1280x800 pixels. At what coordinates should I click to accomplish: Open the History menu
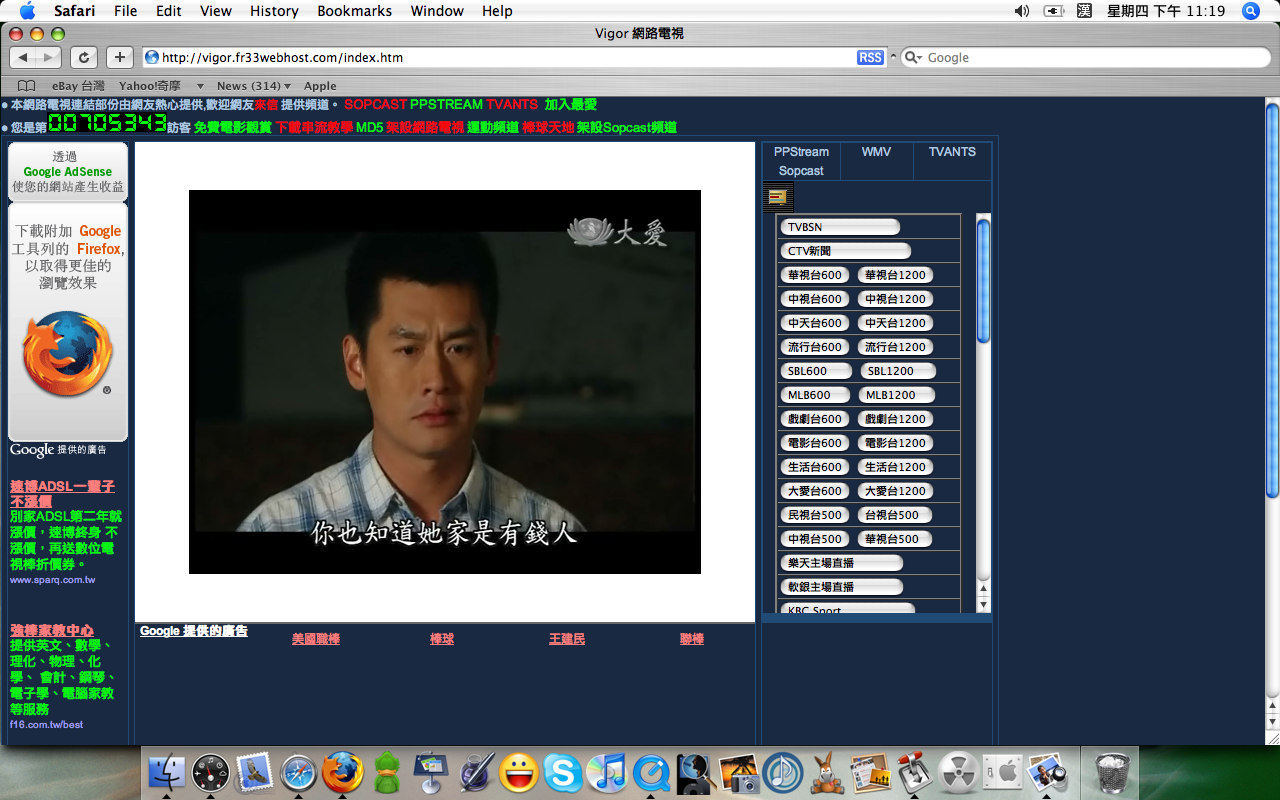click(x=274, y=11)
